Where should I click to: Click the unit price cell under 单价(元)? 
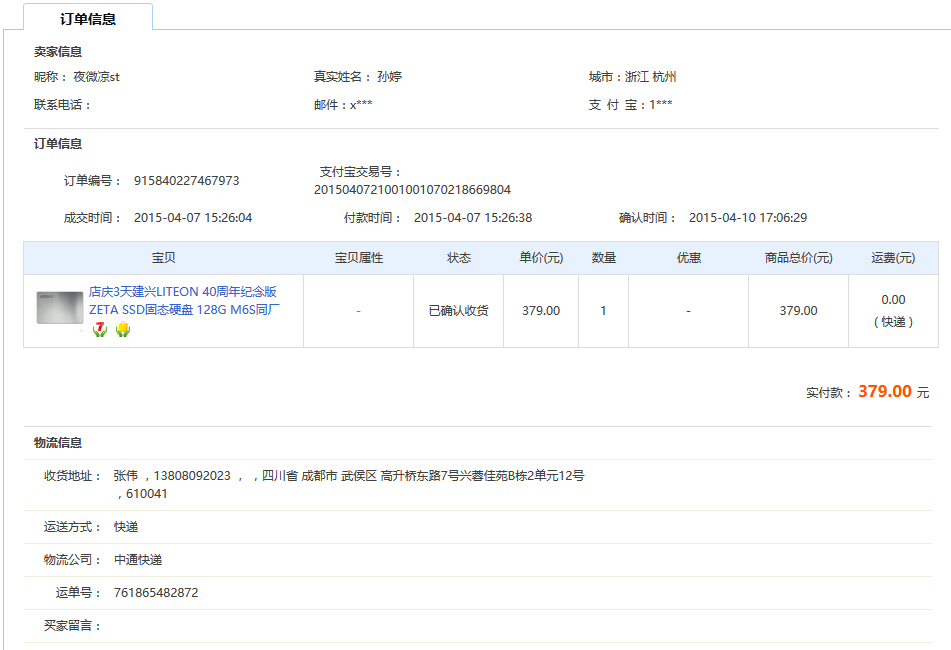coord(541,311)
